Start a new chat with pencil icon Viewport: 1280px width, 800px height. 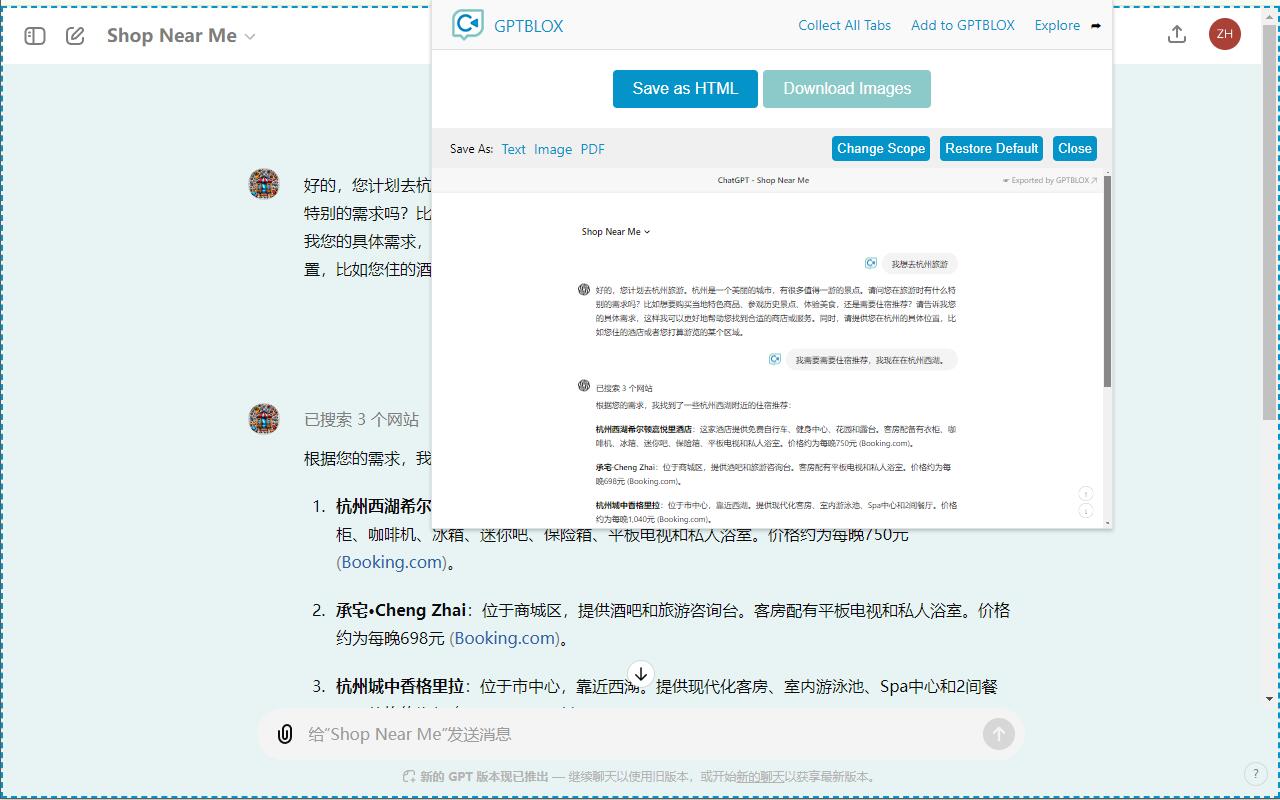(75, 36)
